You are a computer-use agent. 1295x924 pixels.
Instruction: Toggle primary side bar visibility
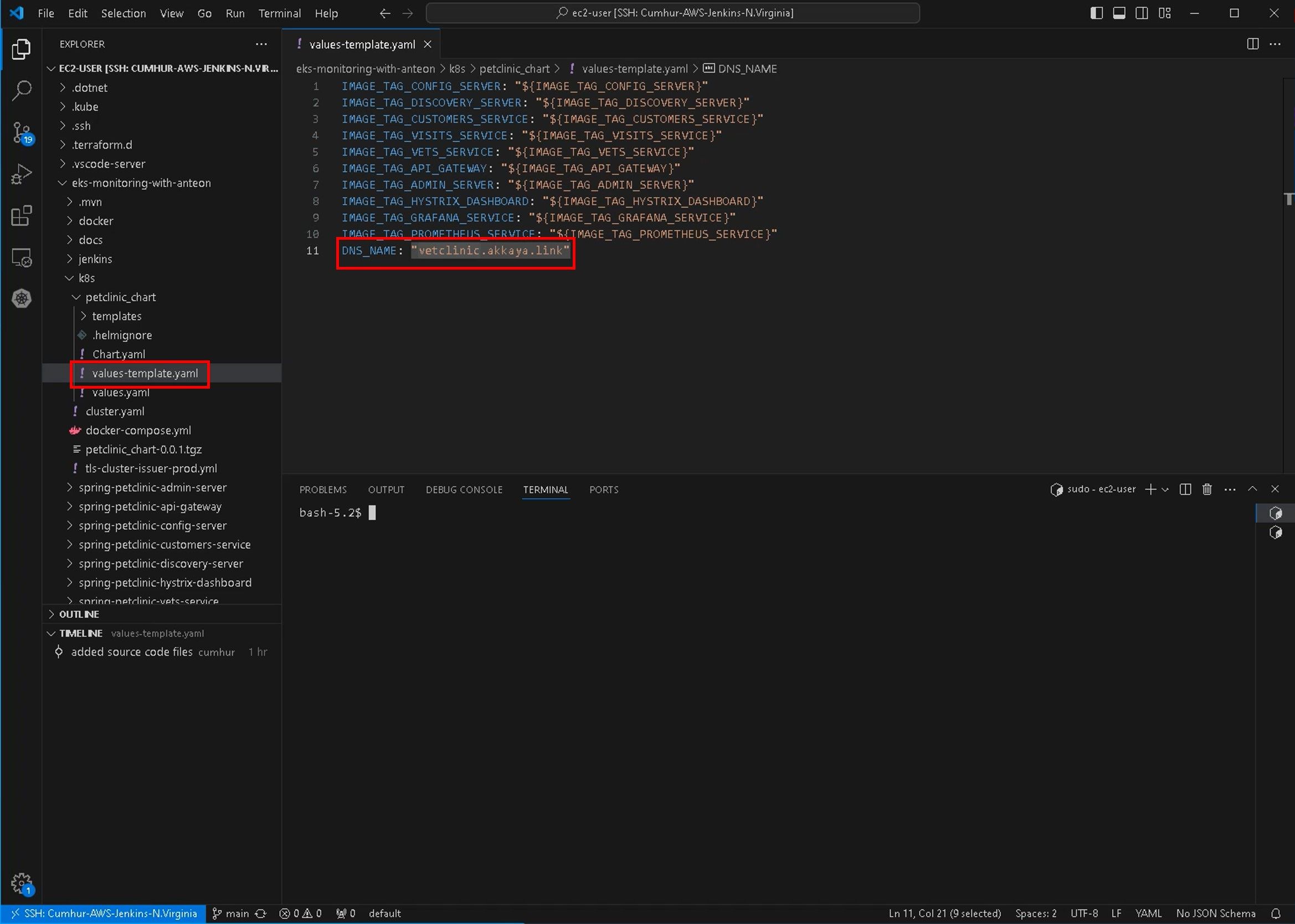(x=1096, y=13)
